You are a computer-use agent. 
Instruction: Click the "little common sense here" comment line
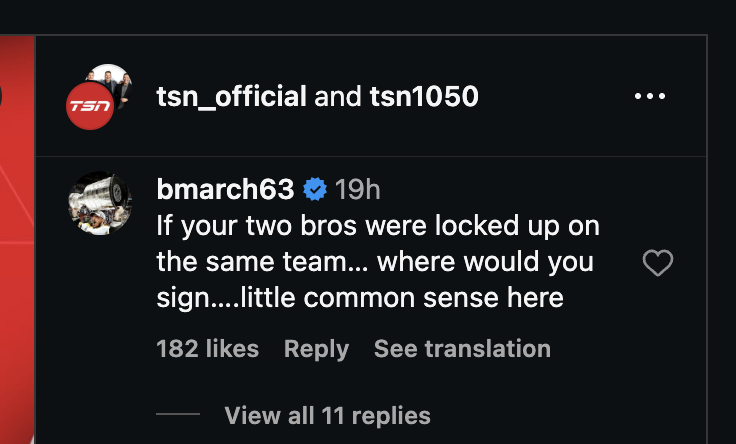click(x=360, y=298)
